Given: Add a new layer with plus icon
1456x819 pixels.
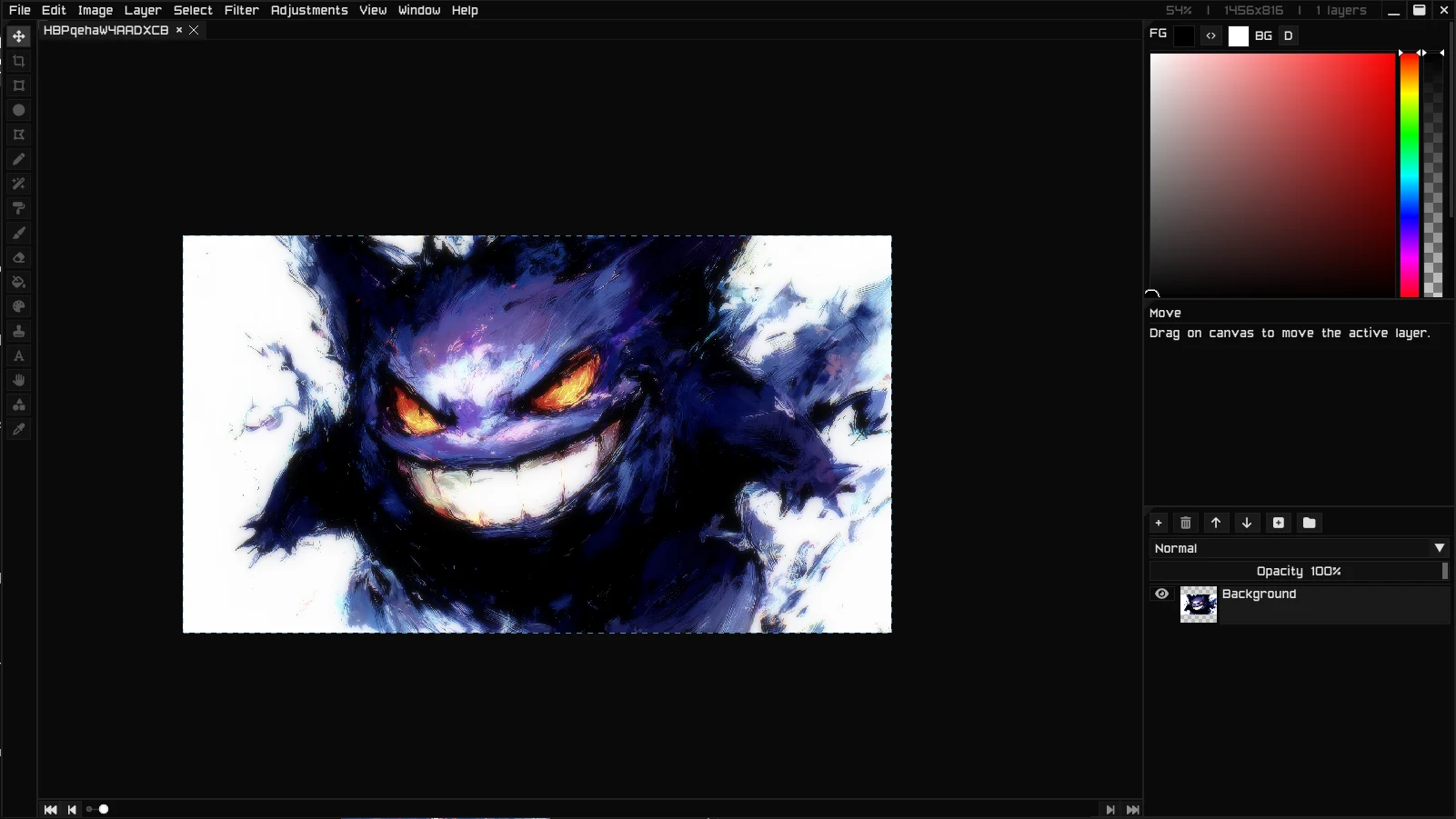Looking at the screenshot, I should [x=1159, y=523].
